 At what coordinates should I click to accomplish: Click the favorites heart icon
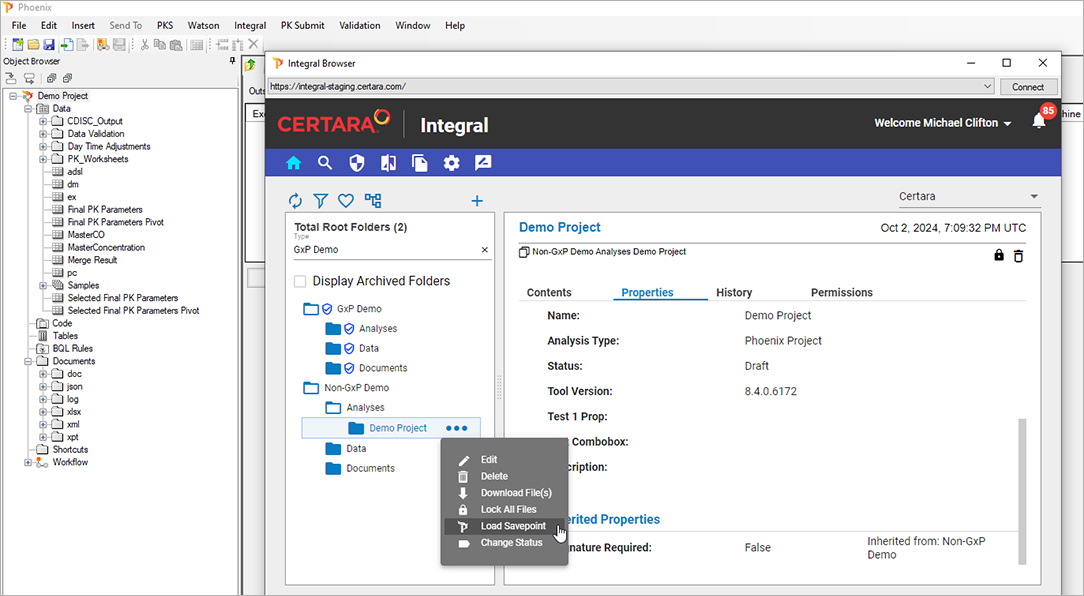coord(346,201)
